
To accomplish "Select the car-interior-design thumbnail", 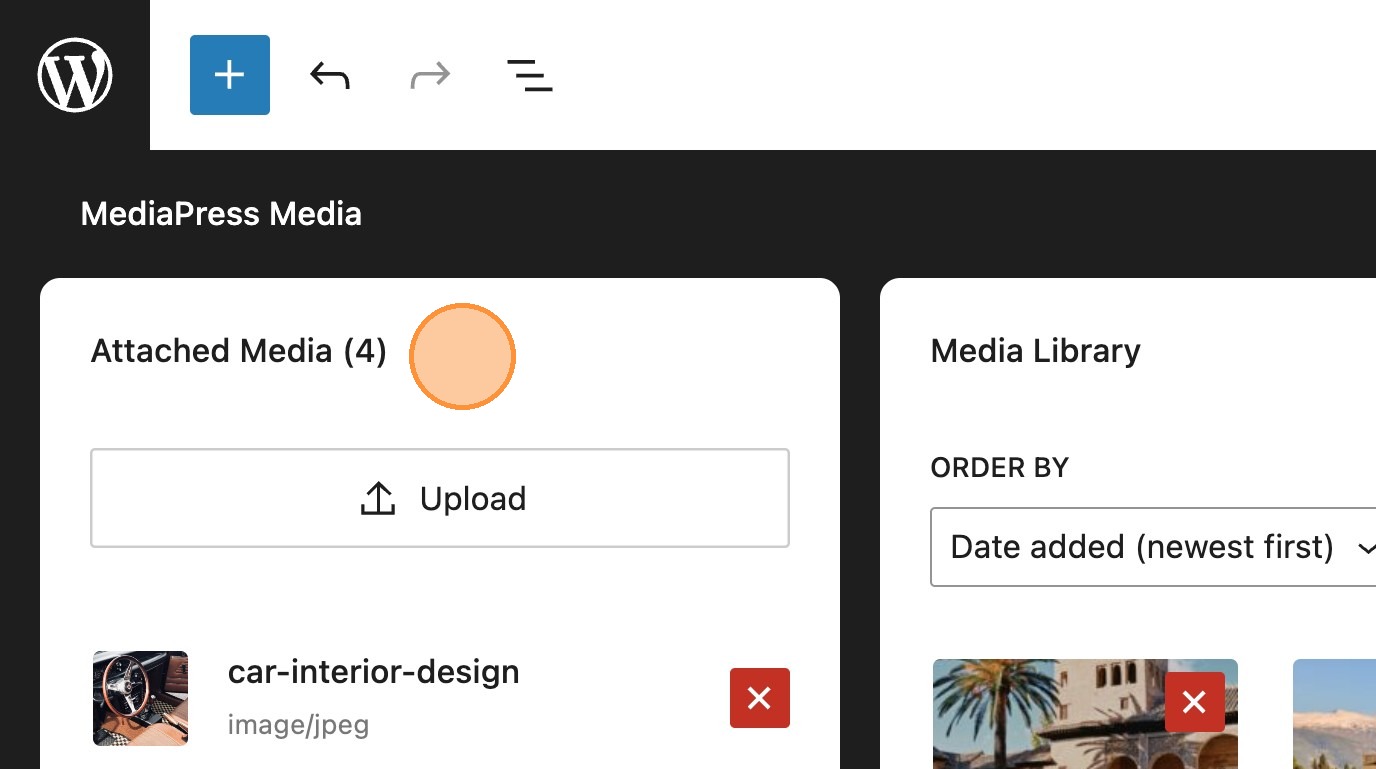I will coord(140,698).
